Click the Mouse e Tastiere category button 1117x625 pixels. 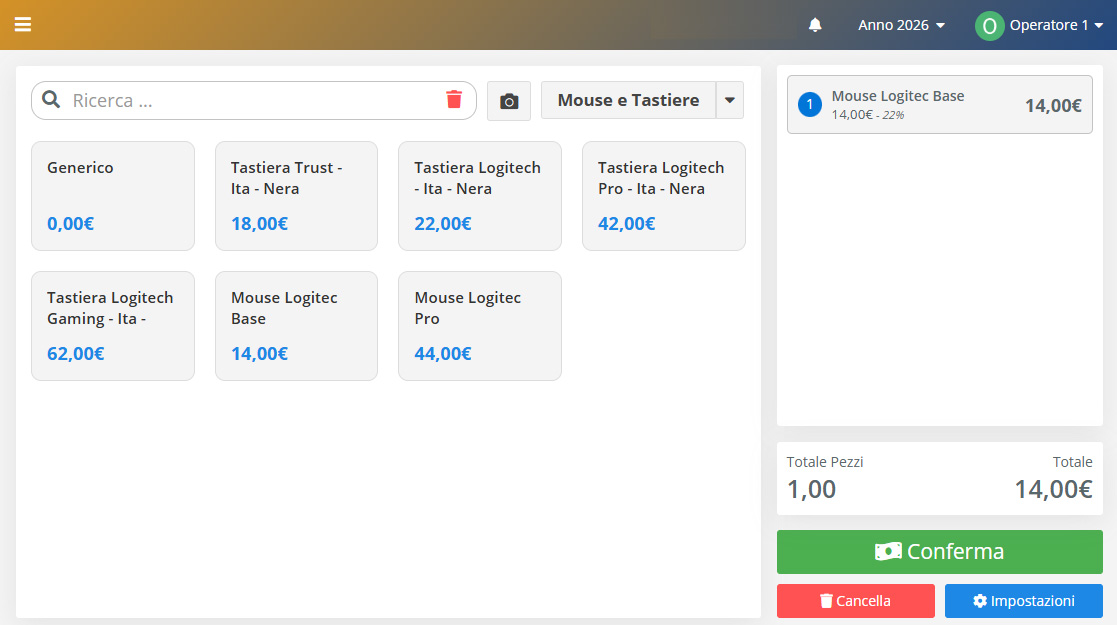coord(628,100)
